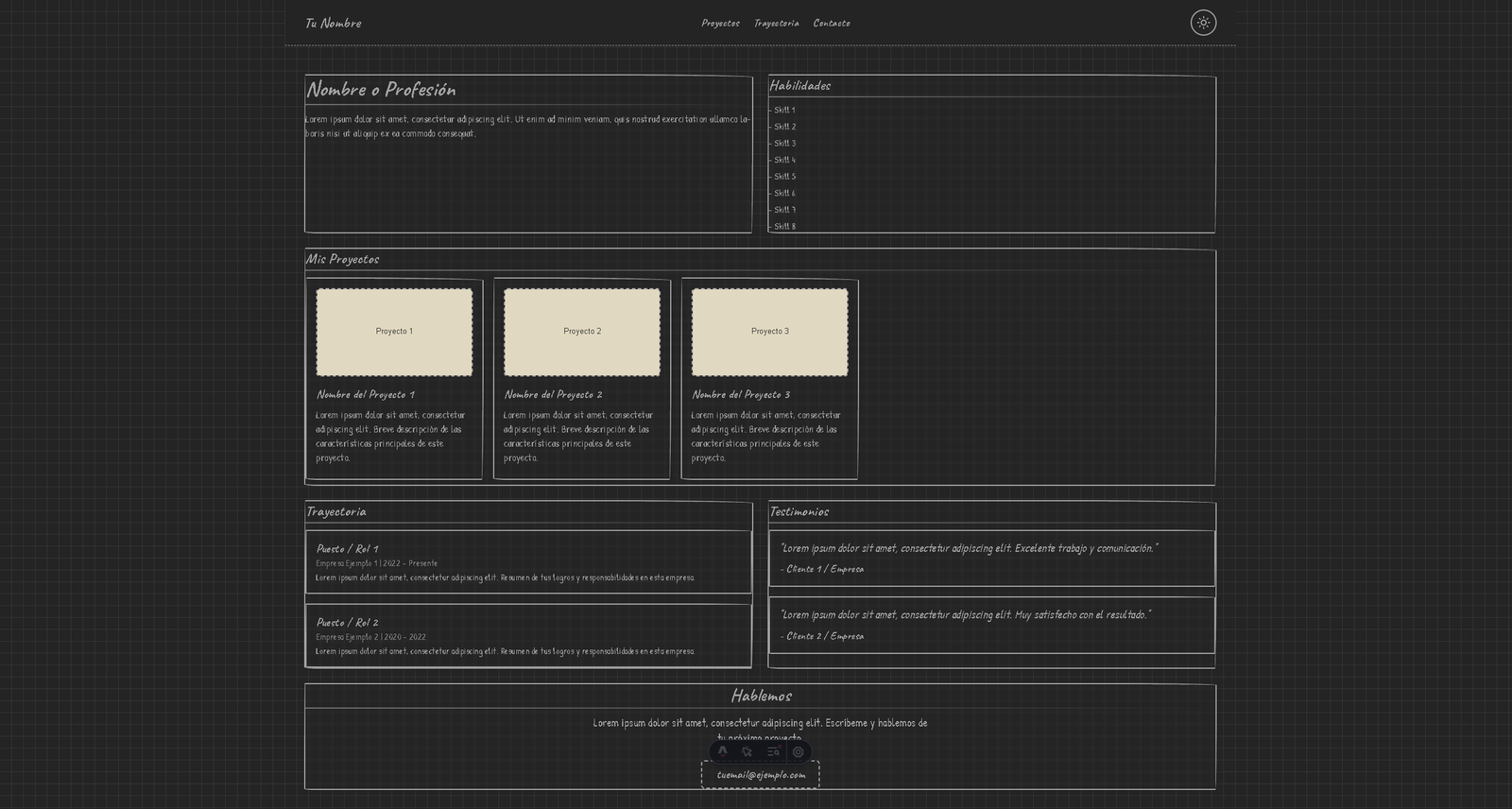Click the description text under Proyecto 1

pyautogui.click(x=390, y=437)
